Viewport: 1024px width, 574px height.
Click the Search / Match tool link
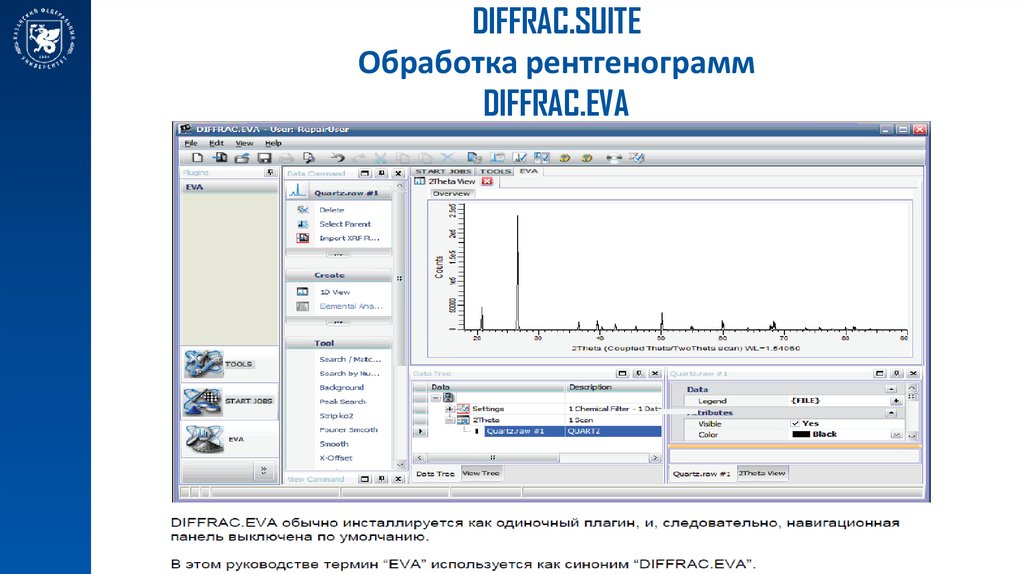[350, 359]
